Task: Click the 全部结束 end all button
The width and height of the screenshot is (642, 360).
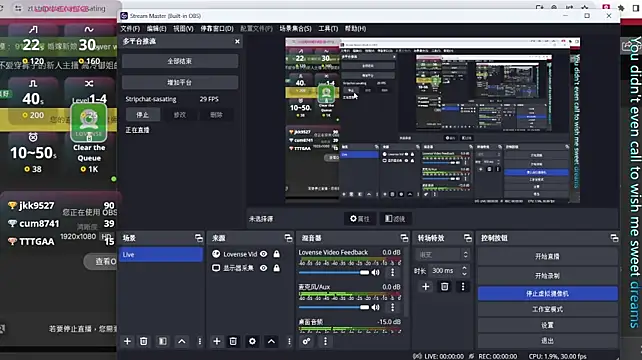Action: click(180, 61)
